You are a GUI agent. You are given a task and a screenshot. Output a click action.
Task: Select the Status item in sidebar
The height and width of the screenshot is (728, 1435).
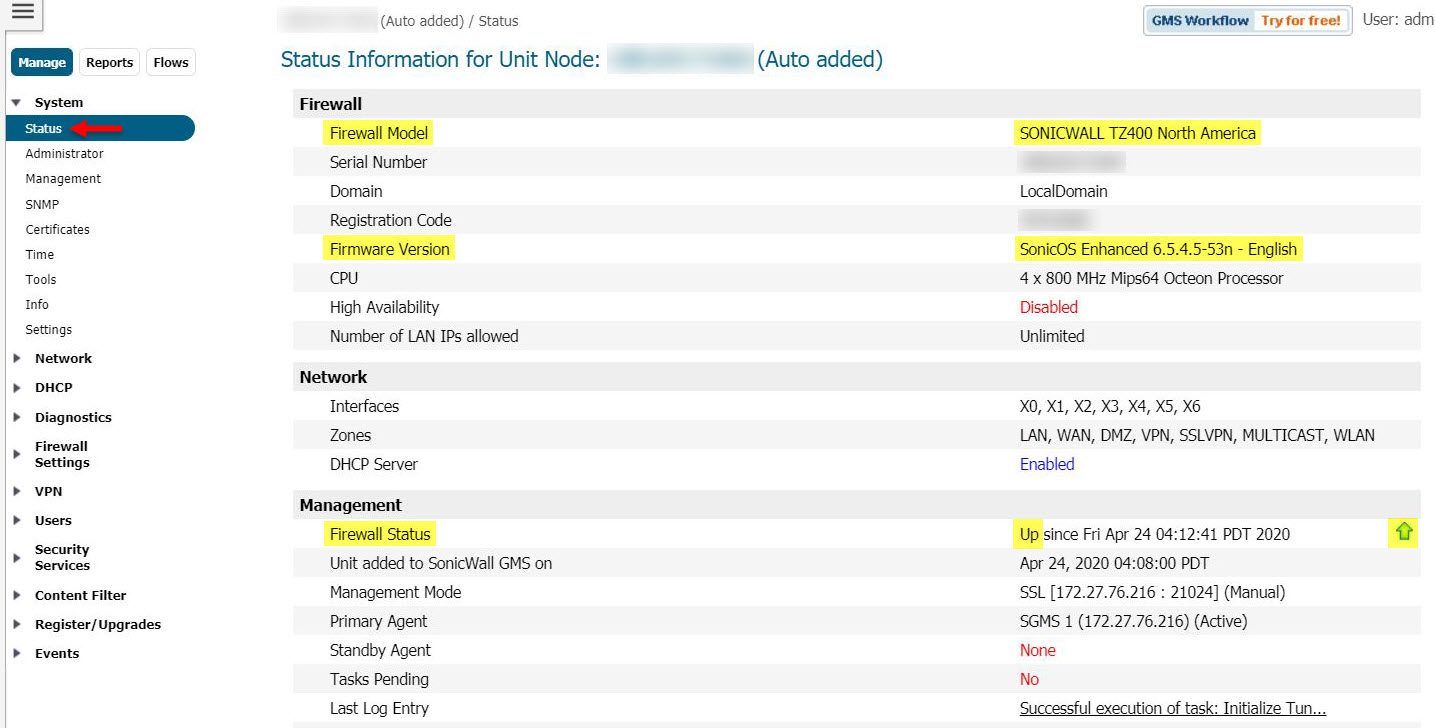click(44, 128)
